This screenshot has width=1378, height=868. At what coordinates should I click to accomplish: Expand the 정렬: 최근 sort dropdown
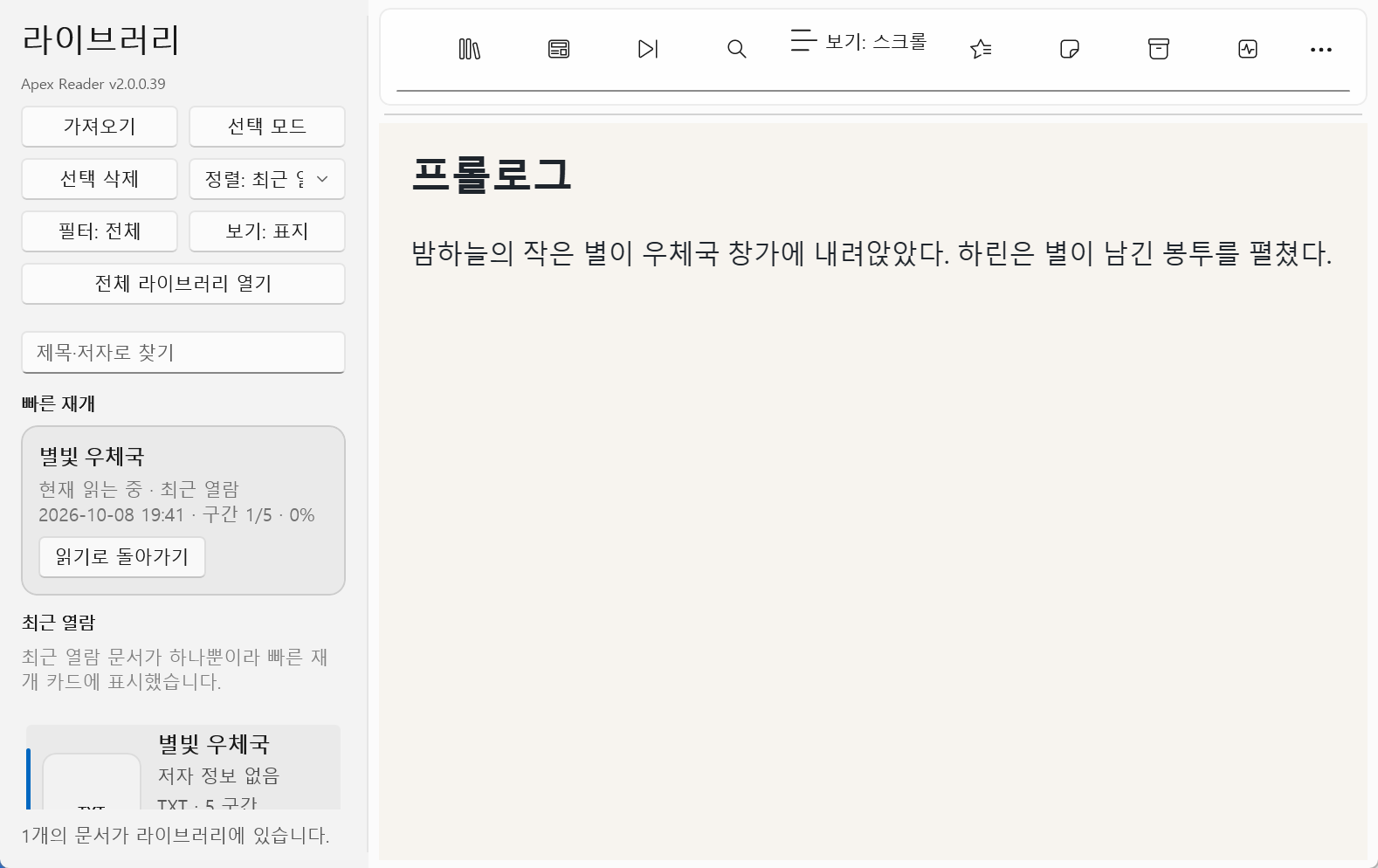267,179
